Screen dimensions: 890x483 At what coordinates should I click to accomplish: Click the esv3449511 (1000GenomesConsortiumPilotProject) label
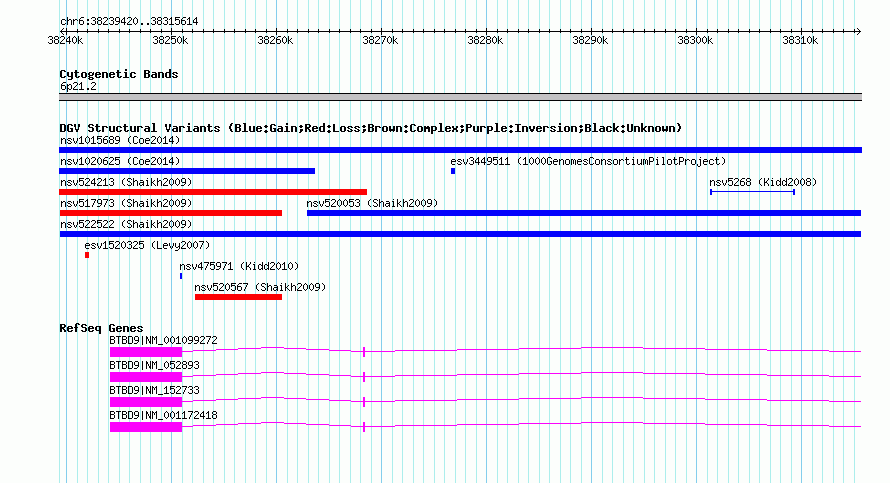tap(588, 161)
